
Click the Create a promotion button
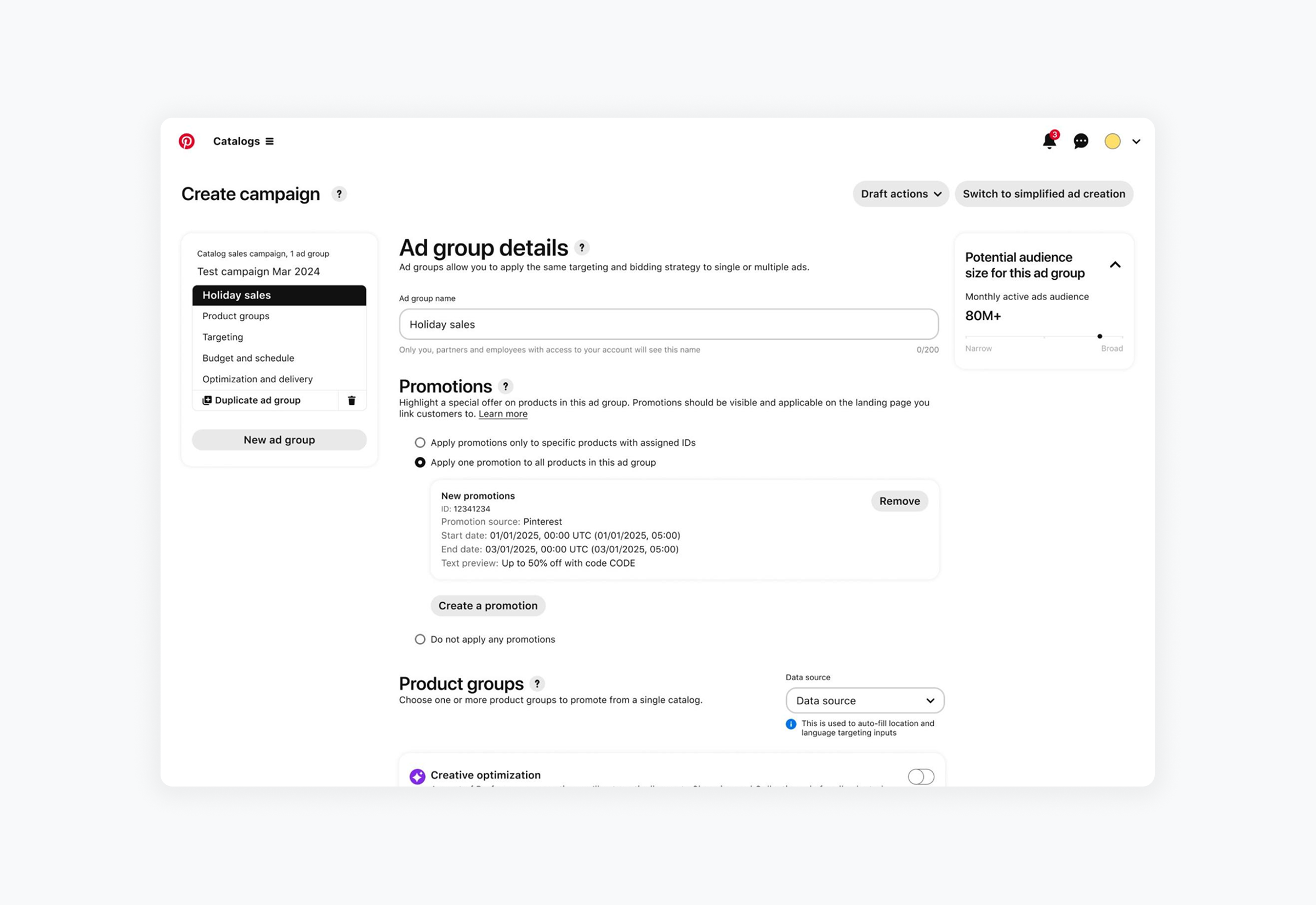coord(487,606)
